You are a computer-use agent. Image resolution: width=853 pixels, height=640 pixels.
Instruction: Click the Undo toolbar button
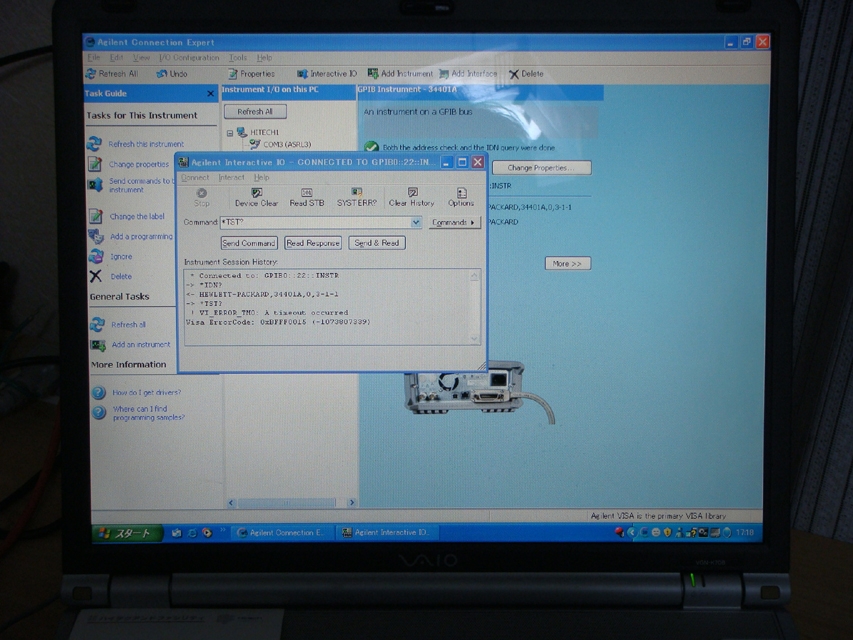(x=172, y=73)
